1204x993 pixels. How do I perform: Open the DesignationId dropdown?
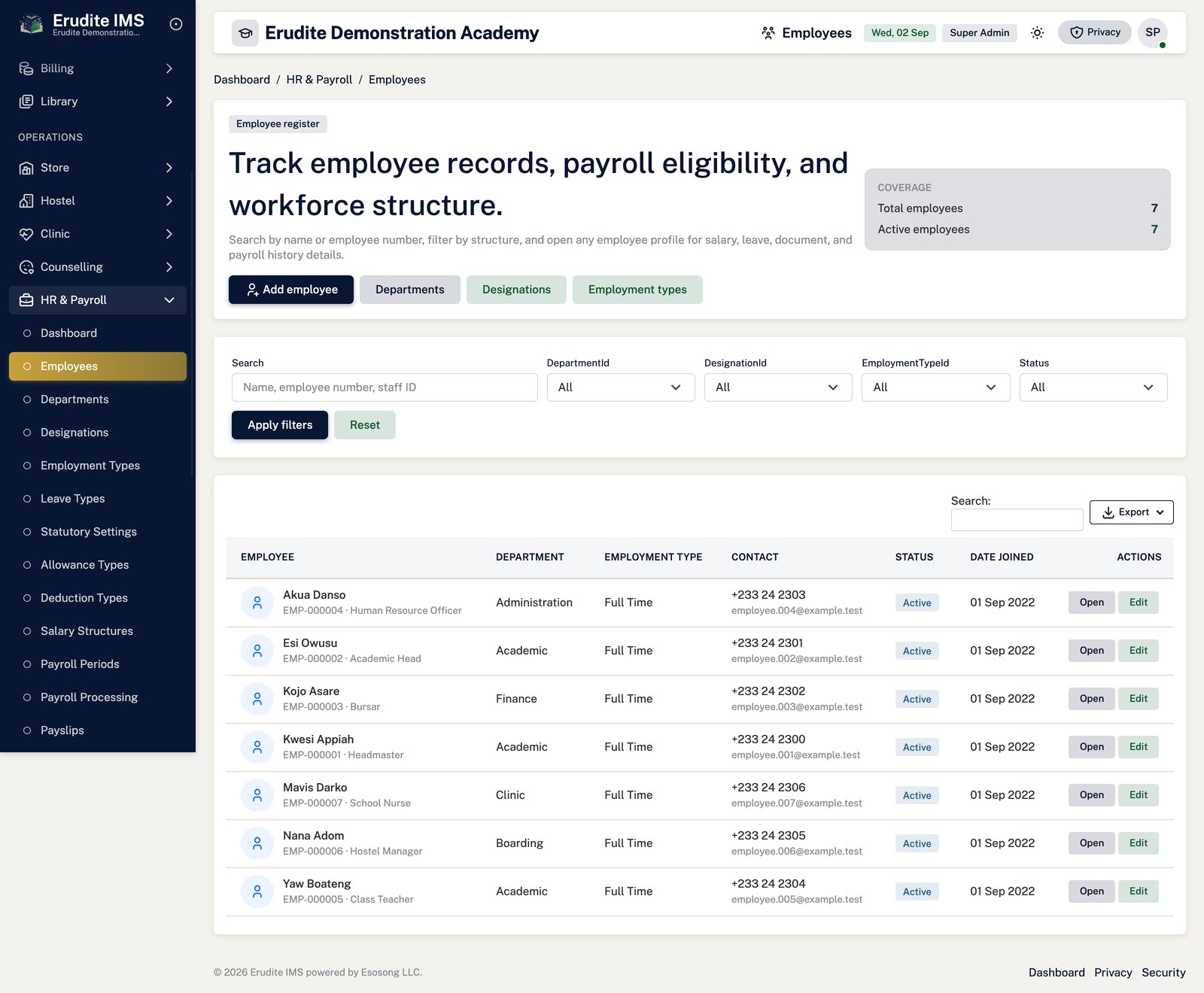coord(778,387)
